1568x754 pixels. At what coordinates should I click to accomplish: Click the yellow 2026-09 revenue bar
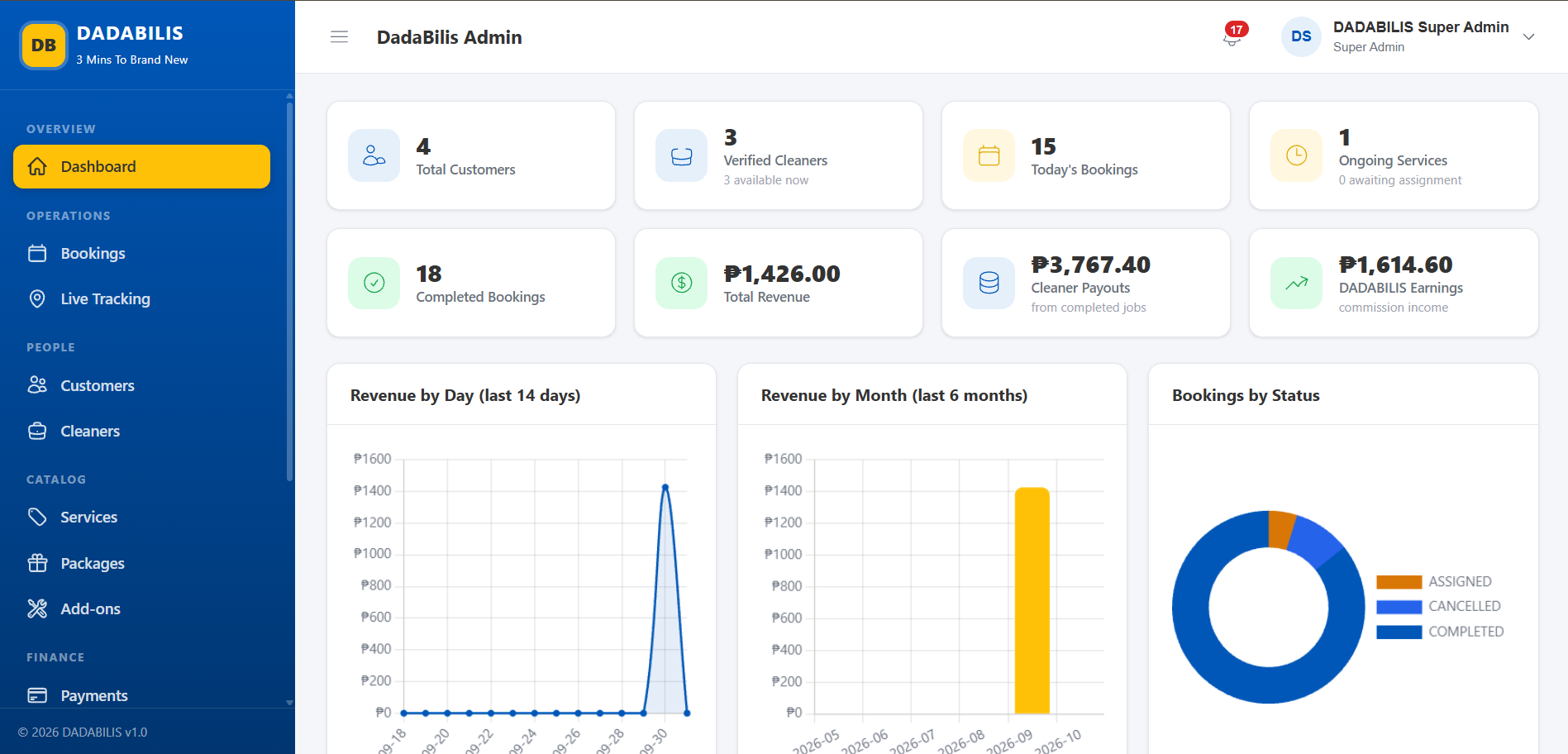click(1032, 600)
